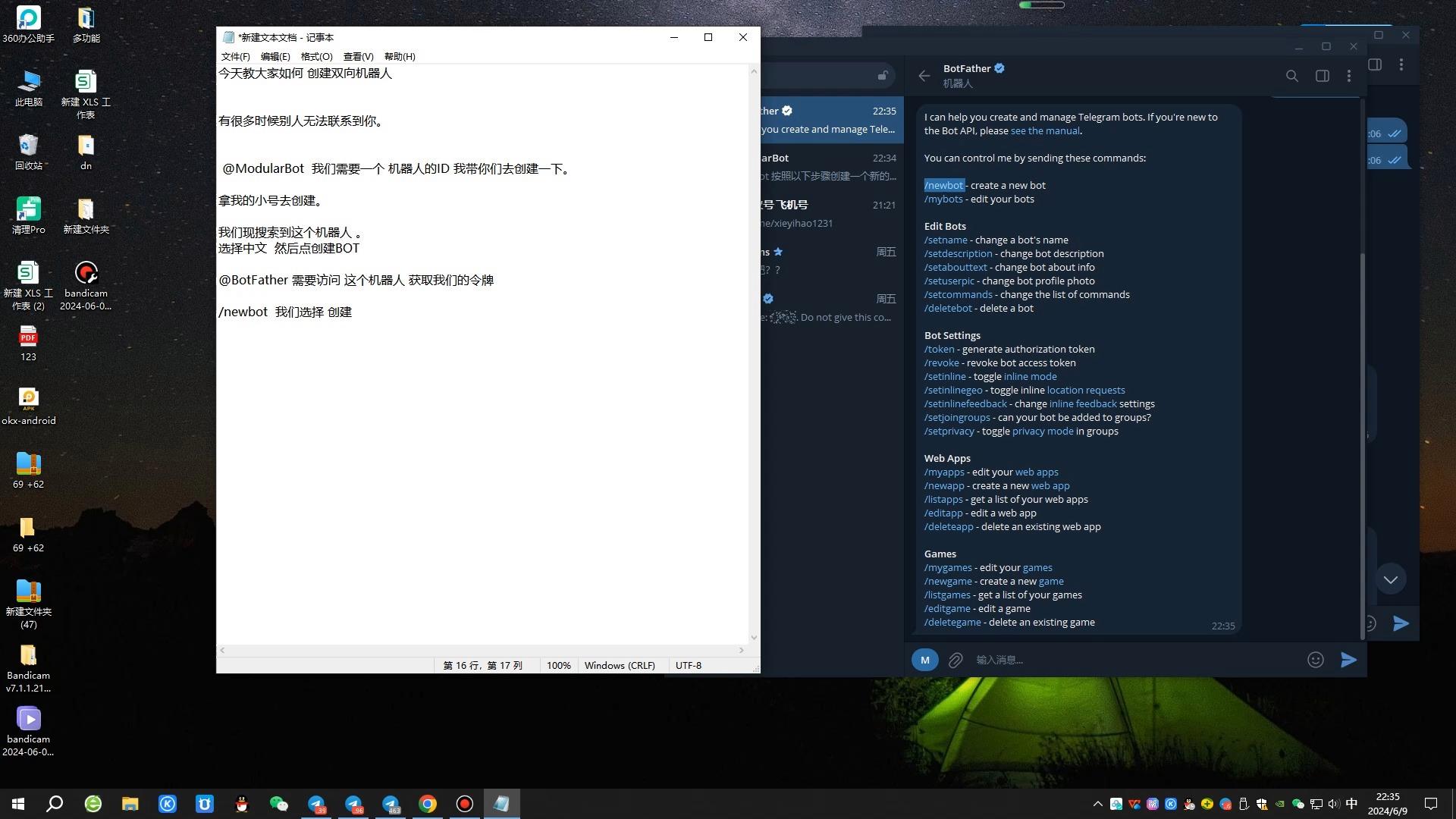
Task: Open Notepad 文件(F) menu
Action: [235, 56]
